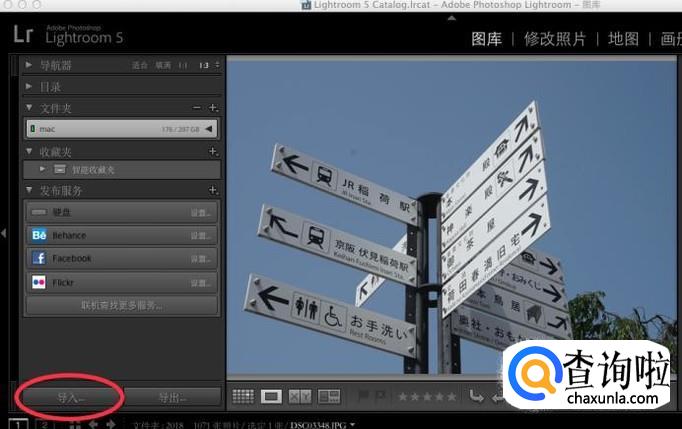Toggle the second monitor button labeled 2
The image size is (682, 429).
click(x=43, y=424)
